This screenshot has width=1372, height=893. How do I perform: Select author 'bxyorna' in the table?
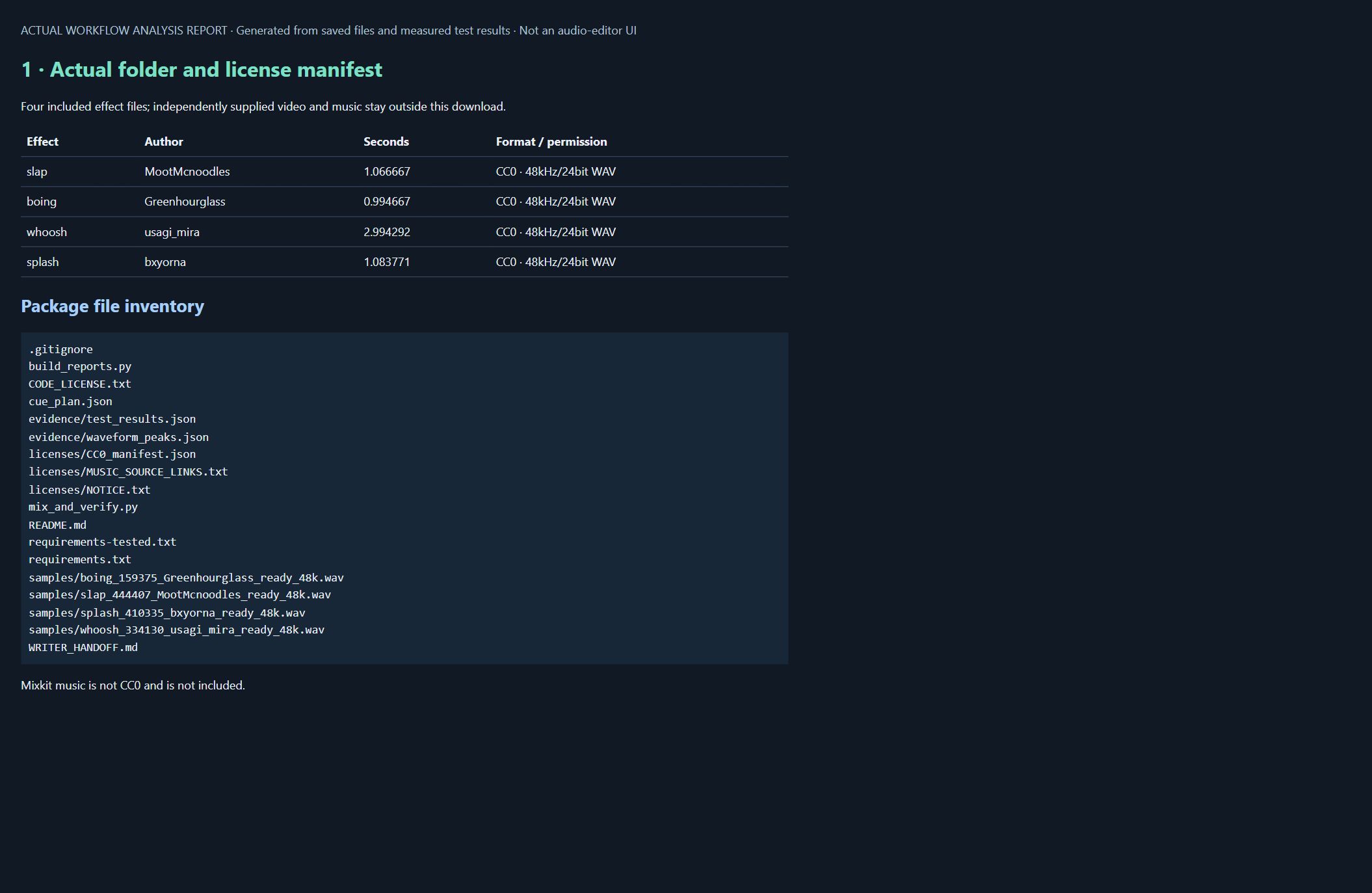point(165,262)
